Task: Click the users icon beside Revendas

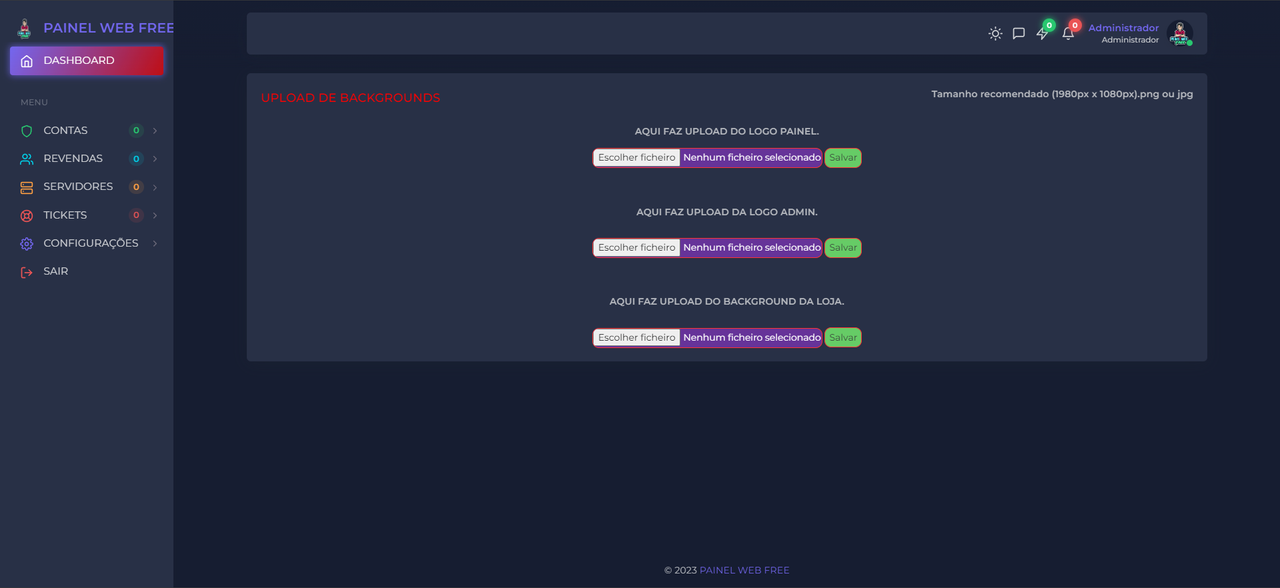Action: [x=27, y=159]
